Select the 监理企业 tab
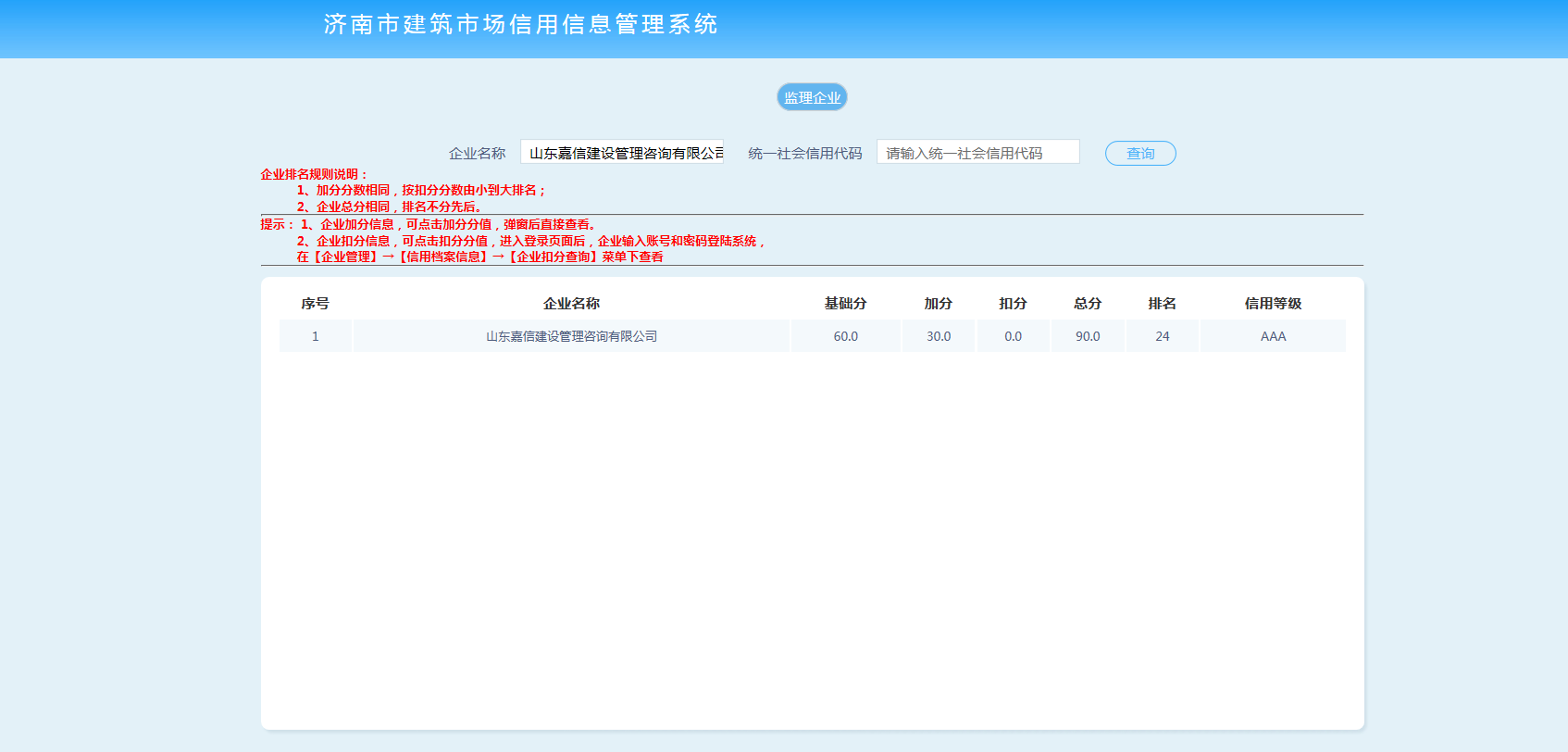This screenshot has height=752, width=1568. tap(812, 97)
